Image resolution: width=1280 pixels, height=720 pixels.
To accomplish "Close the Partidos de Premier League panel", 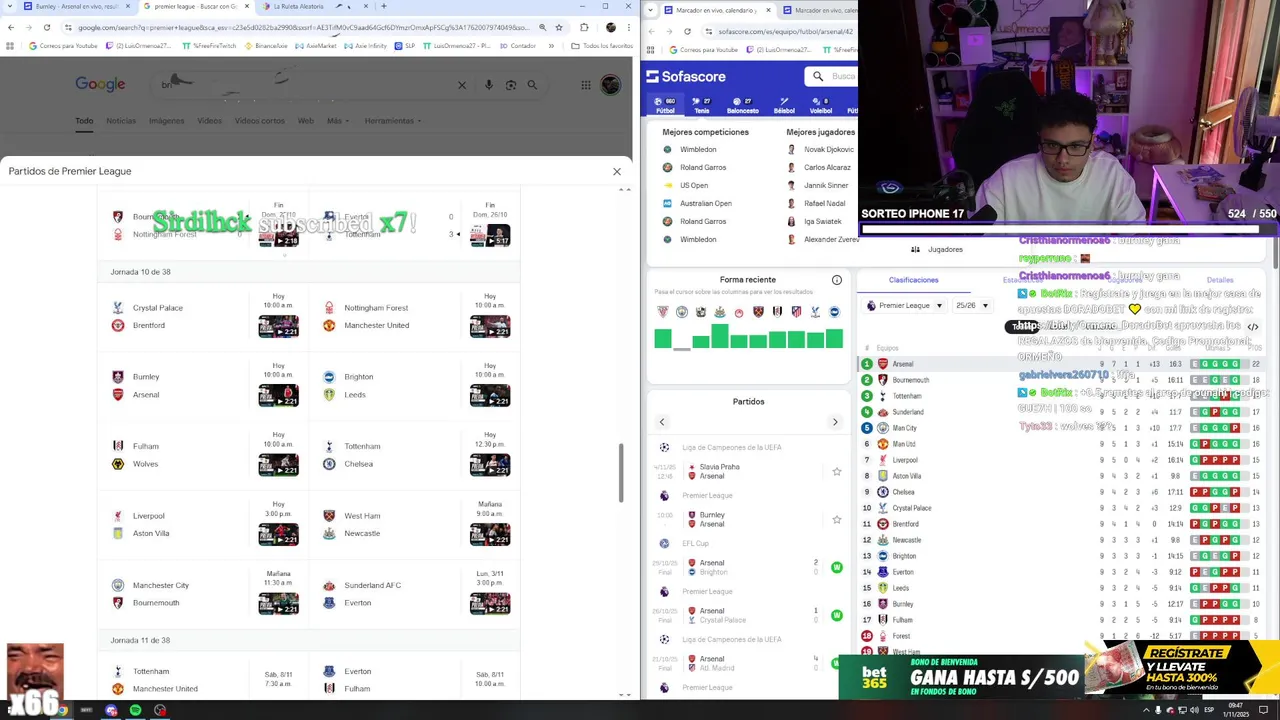I will click(x=617, y=171).
